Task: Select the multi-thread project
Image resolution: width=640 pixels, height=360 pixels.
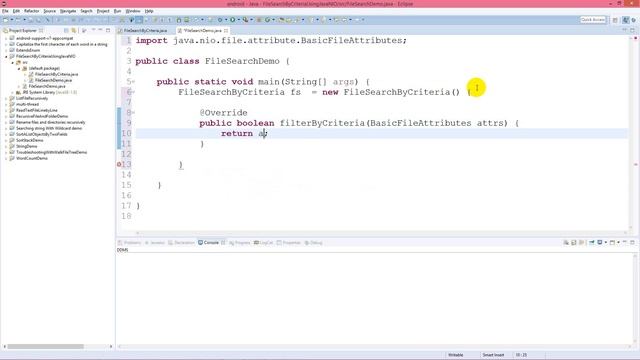Action: [27, 104]
